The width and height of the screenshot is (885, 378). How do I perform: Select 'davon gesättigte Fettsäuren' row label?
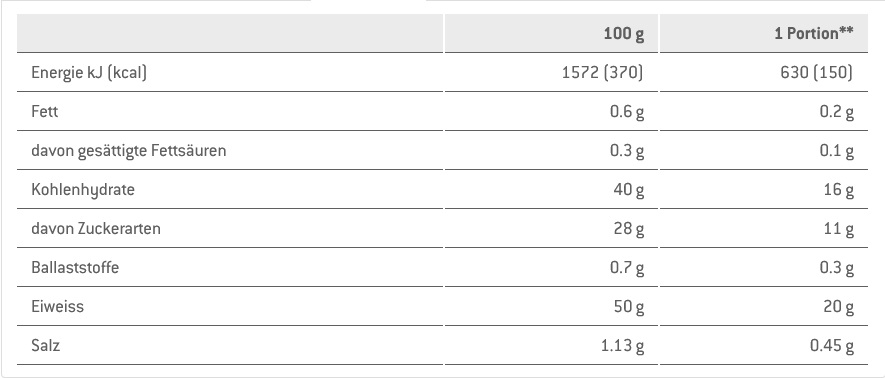pyautogui.click(x=129, y=151)
